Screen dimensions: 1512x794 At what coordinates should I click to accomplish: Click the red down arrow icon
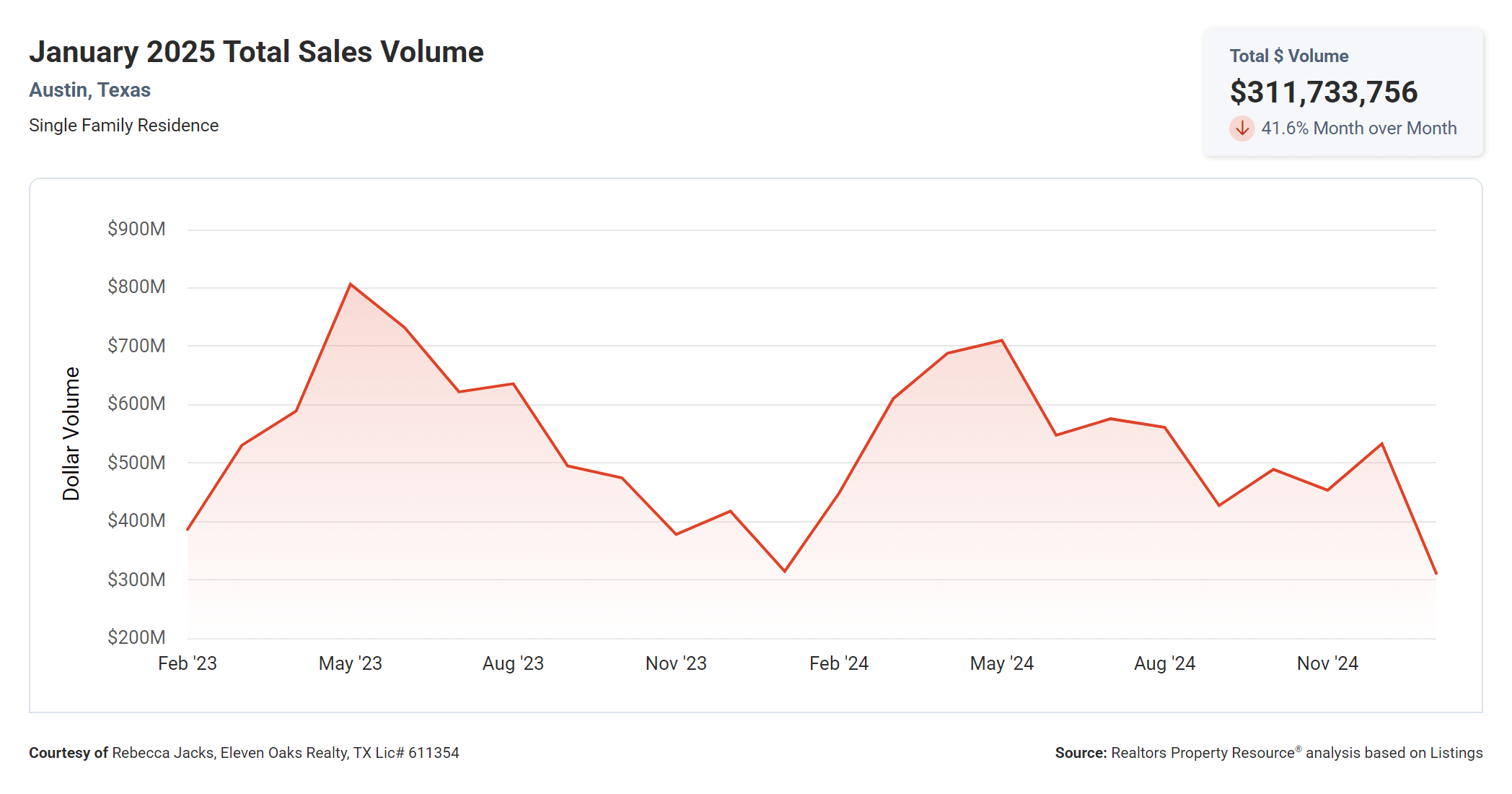1241,128
